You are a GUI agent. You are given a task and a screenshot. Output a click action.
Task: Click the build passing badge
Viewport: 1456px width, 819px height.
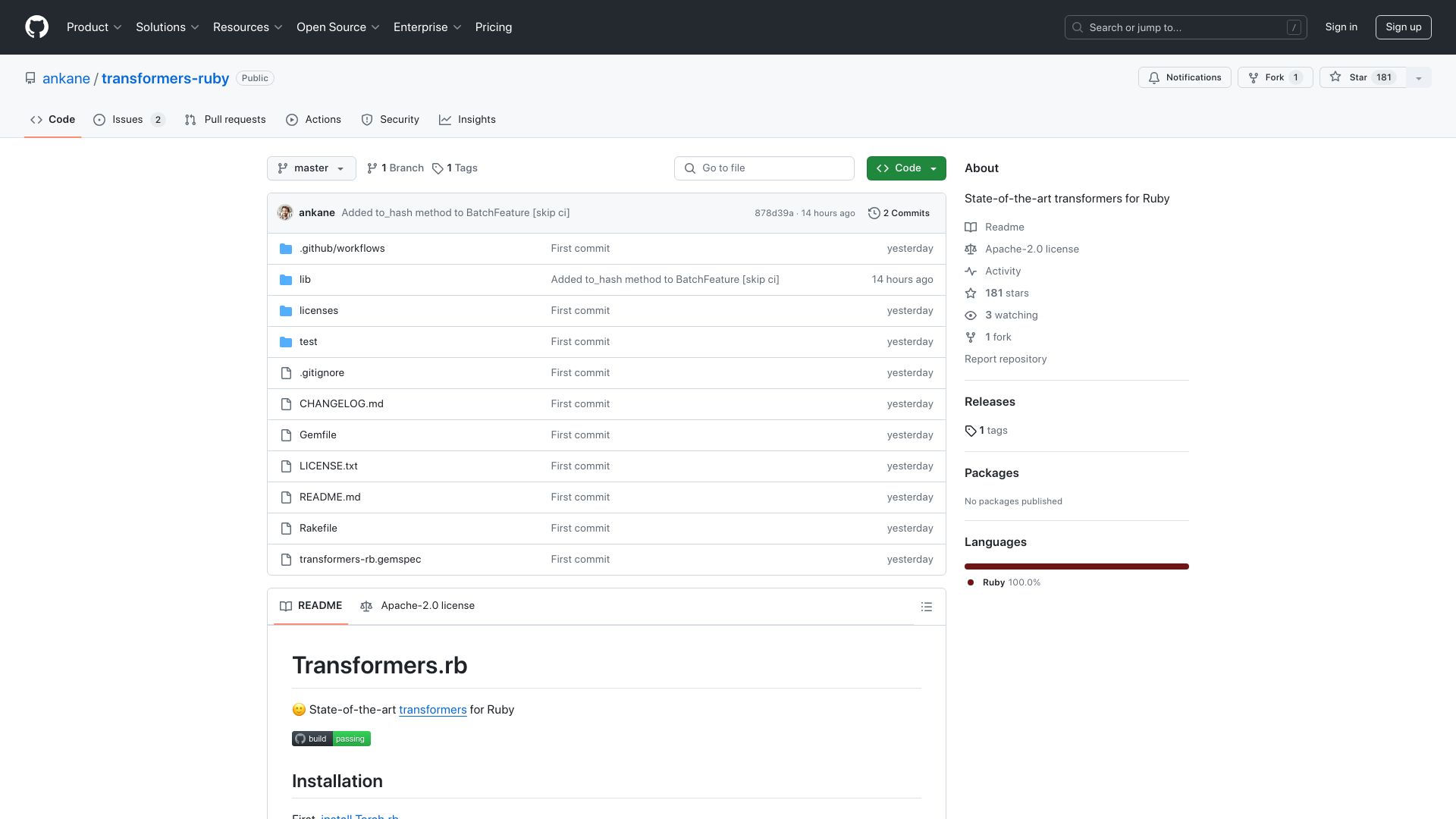331,739
